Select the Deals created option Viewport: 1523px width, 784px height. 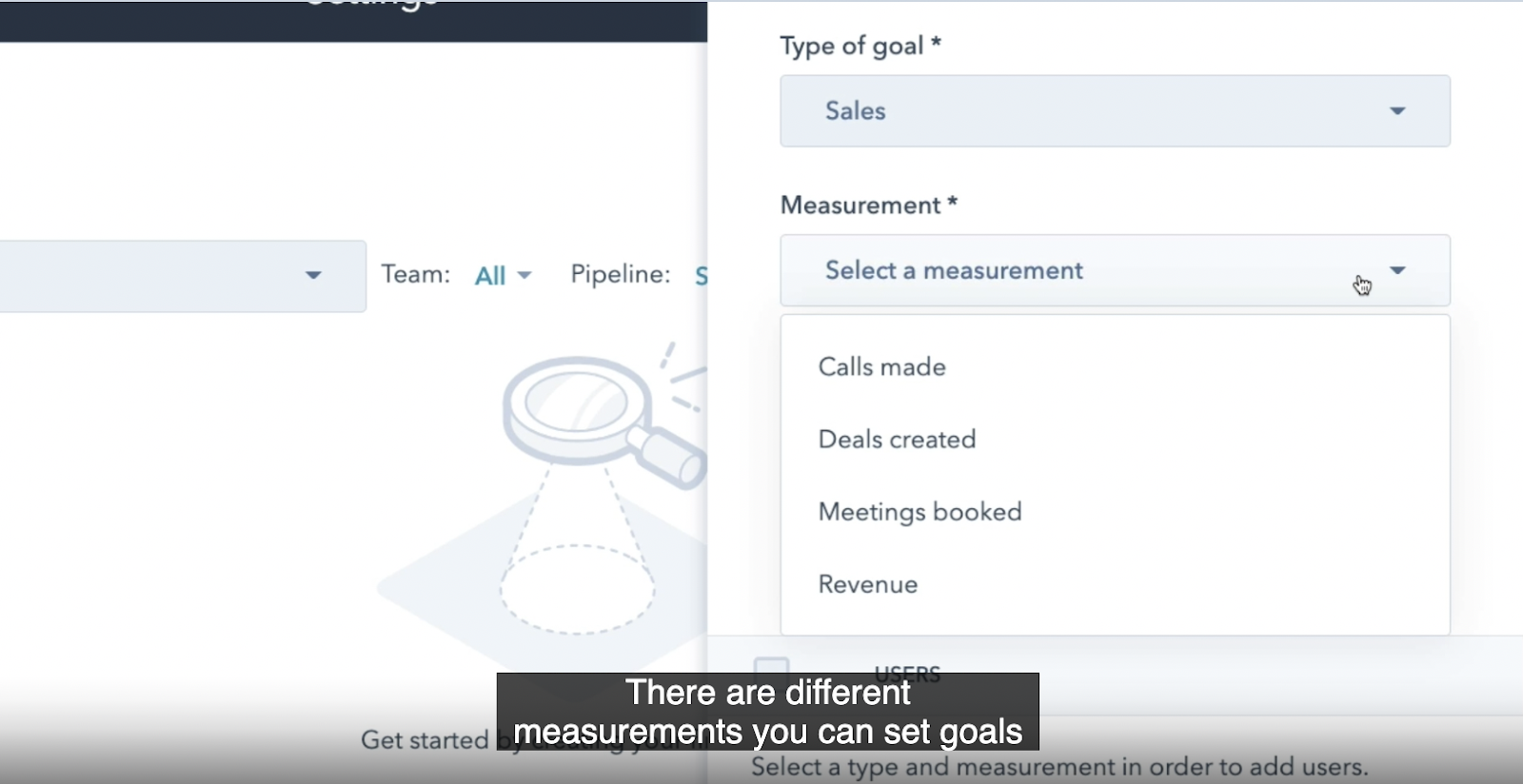point(897,440)
